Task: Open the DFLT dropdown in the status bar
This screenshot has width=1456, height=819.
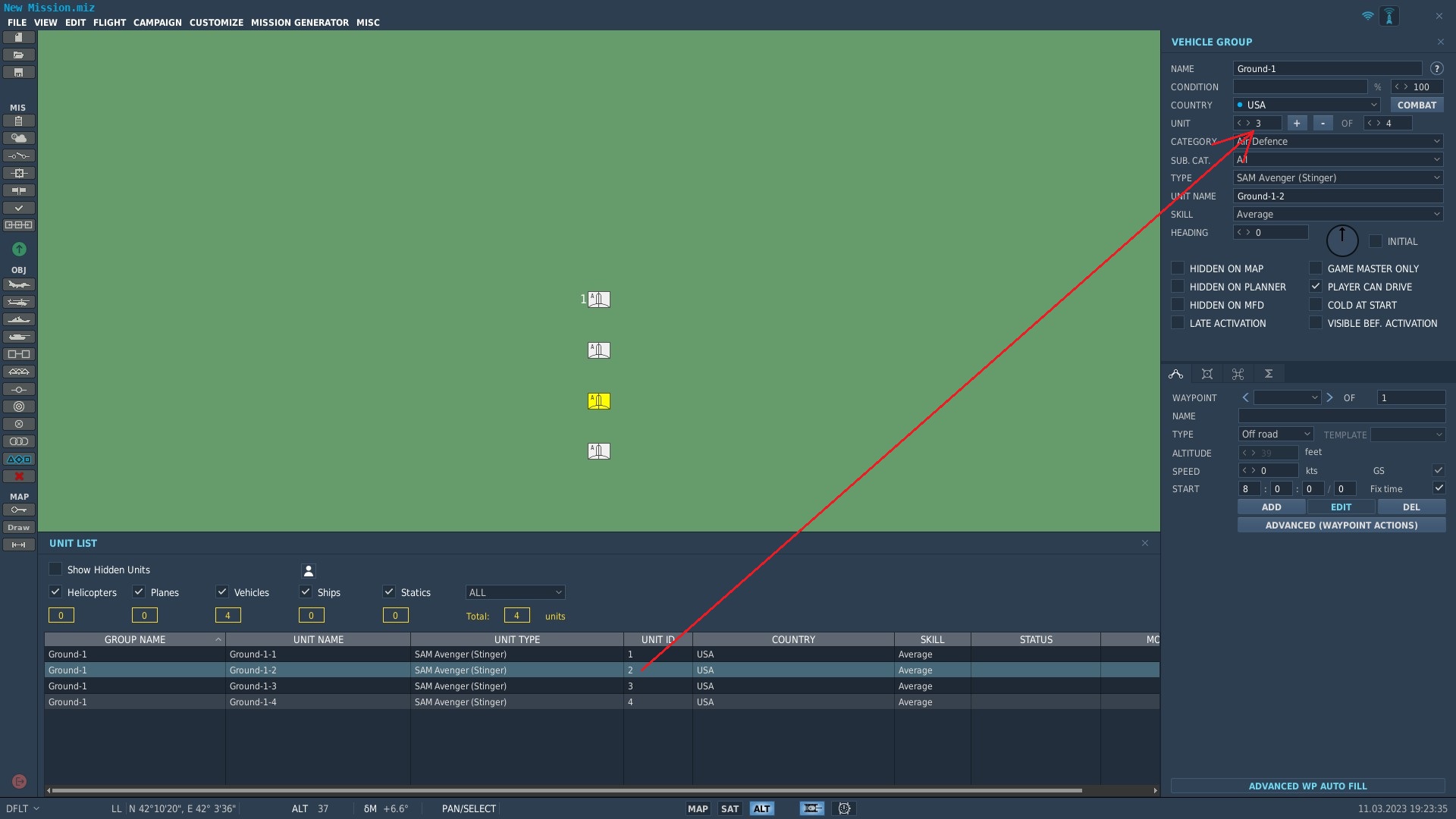Action: 22,808
